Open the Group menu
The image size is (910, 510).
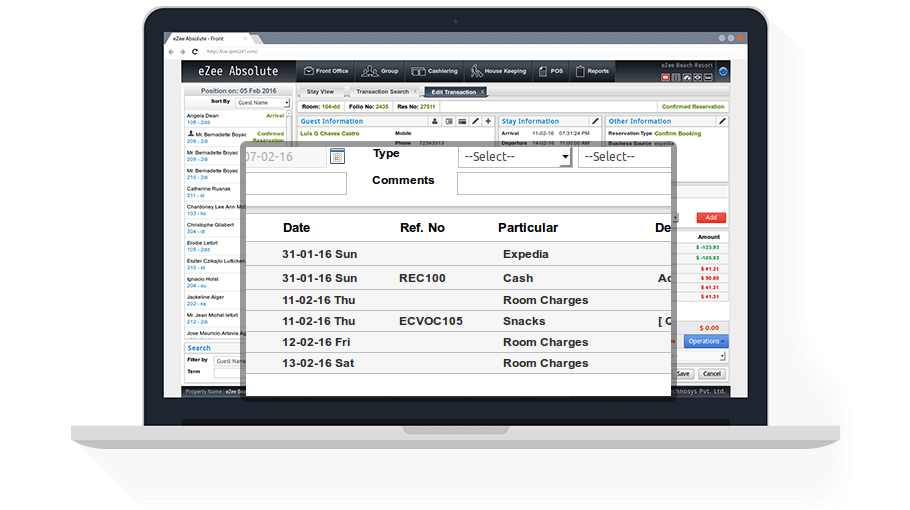coord(380,71)
